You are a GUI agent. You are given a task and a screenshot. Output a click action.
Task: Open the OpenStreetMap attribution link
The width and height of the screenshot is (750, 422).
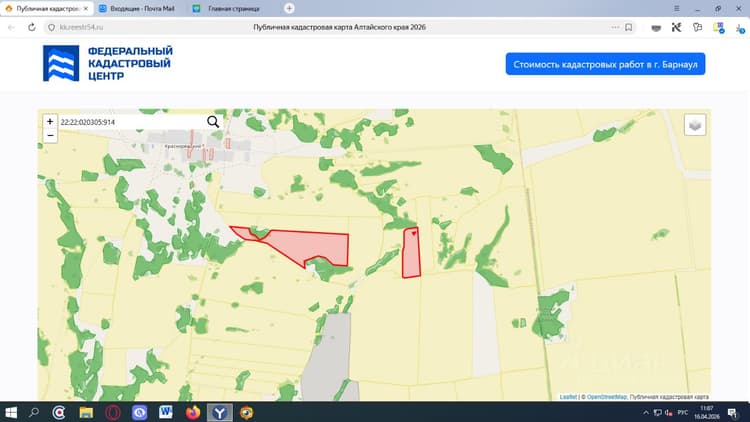(607, 397)
